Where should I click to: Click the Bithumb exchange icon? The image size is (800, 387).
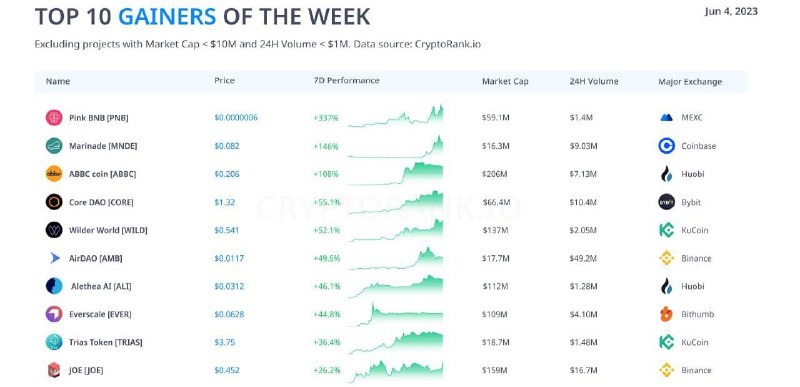pyautogui.click(x=666, y=314)
